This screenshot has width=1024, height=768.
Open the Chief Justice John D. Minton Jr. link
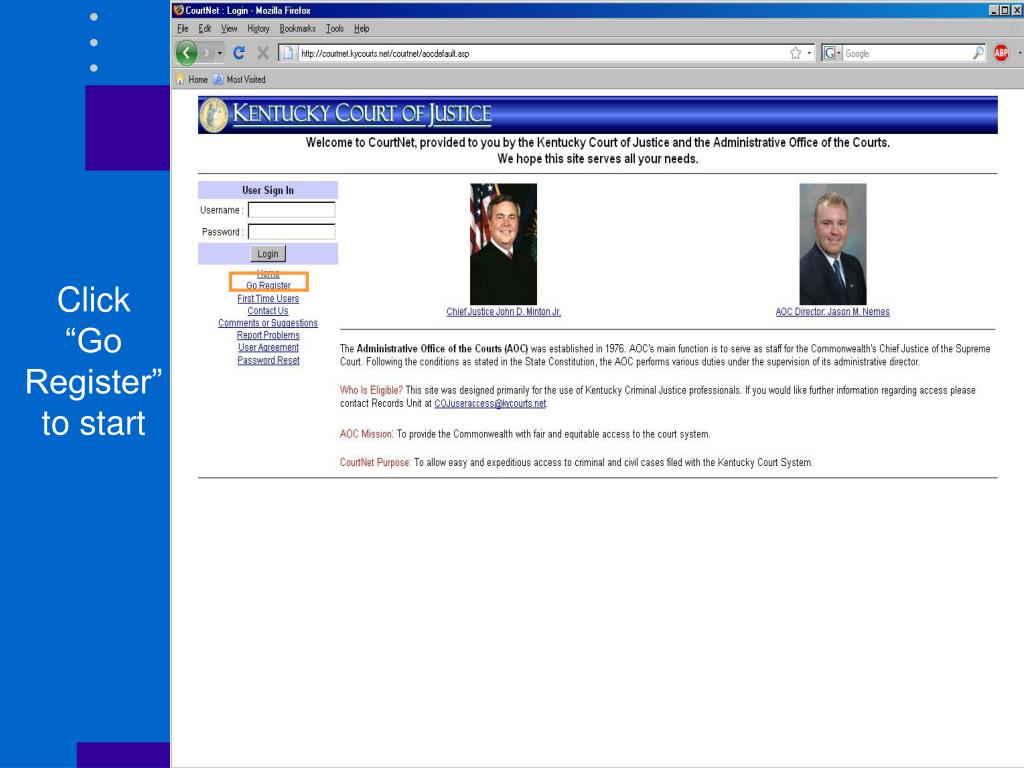tap(503, 312)
